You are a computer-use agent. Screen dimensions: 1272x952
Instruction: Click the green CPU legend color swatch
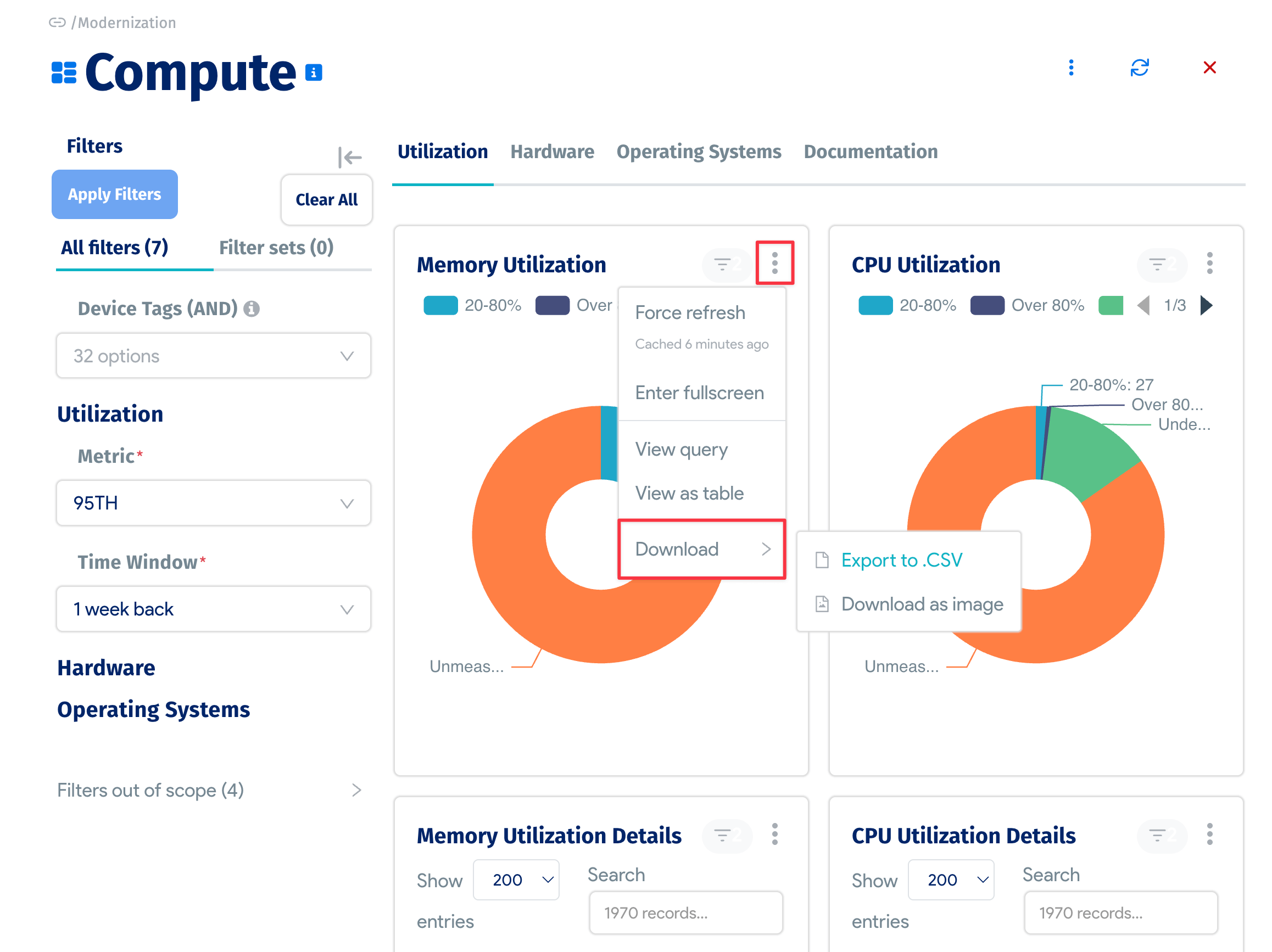click(1111, 305)
